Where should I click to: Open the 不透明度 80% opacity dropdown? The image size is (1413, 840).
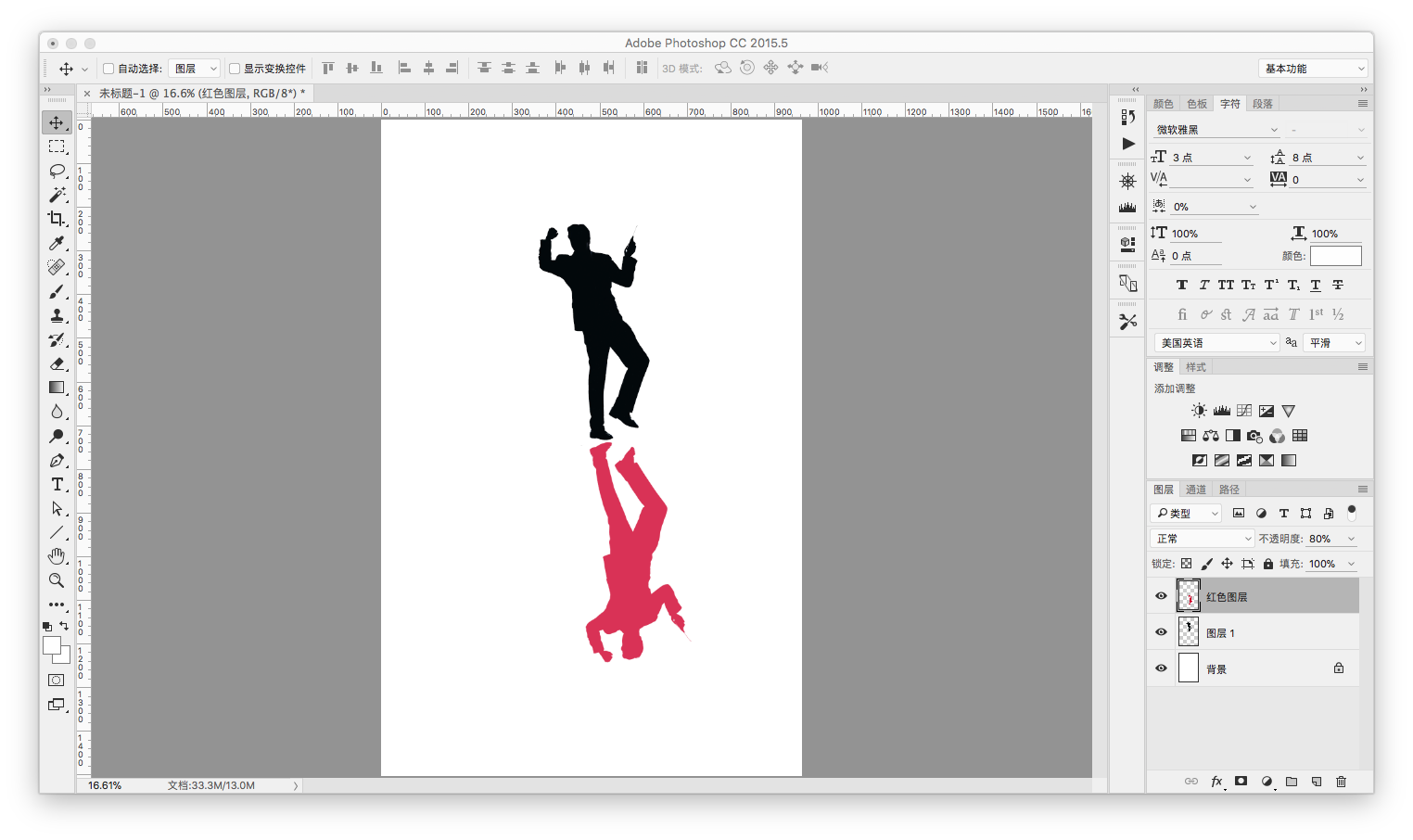pyautogui.click(x=1351, y=539)
